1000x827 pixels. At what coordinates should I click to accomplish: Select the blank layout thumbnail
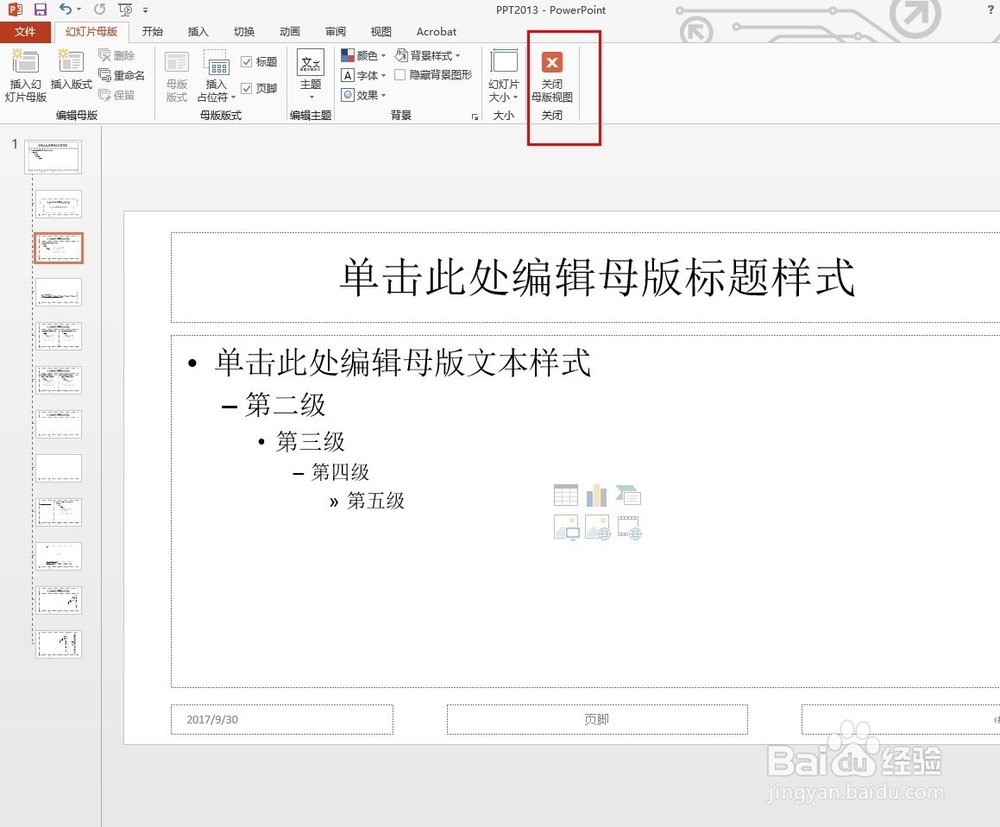59,468
